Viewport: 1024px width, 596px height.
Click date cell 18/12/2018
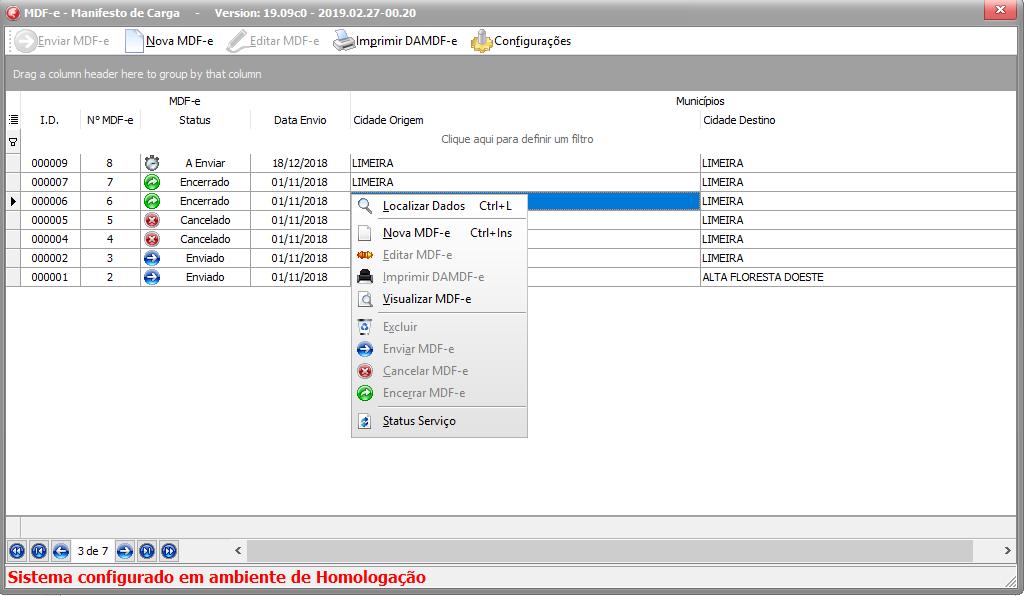click(x=300, y=163)
